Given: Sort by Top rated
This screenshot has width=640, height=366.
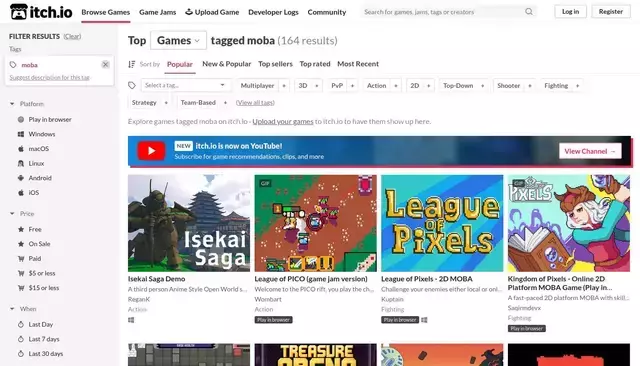Looking at the screenshot, I should 315,64.
